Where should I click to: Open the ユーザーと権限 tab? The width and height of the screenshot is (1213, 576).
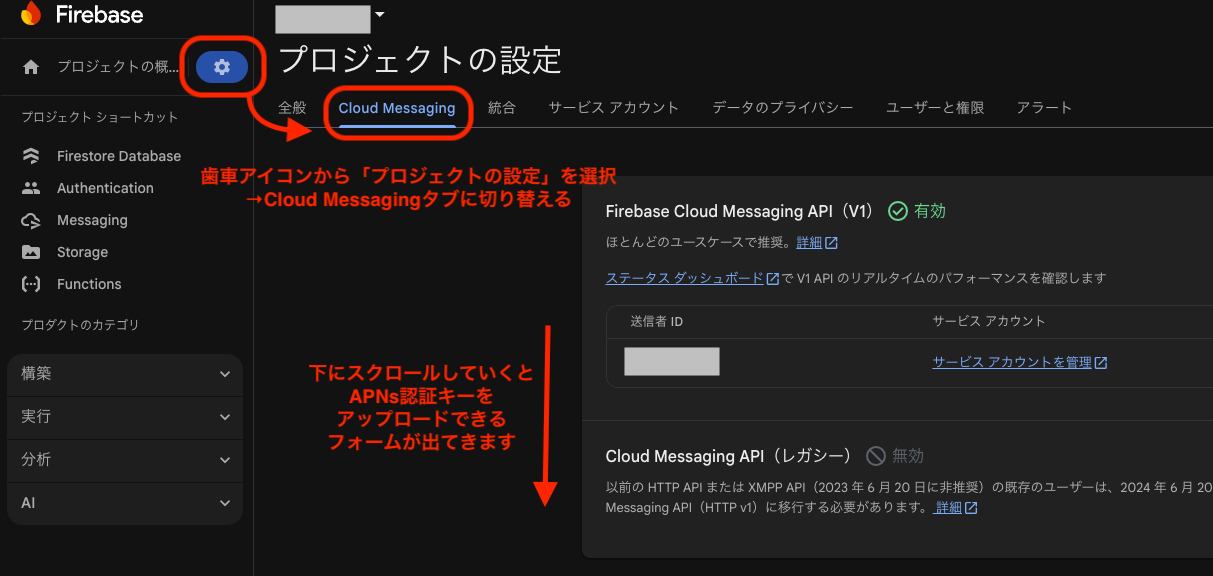coord(935,108)
